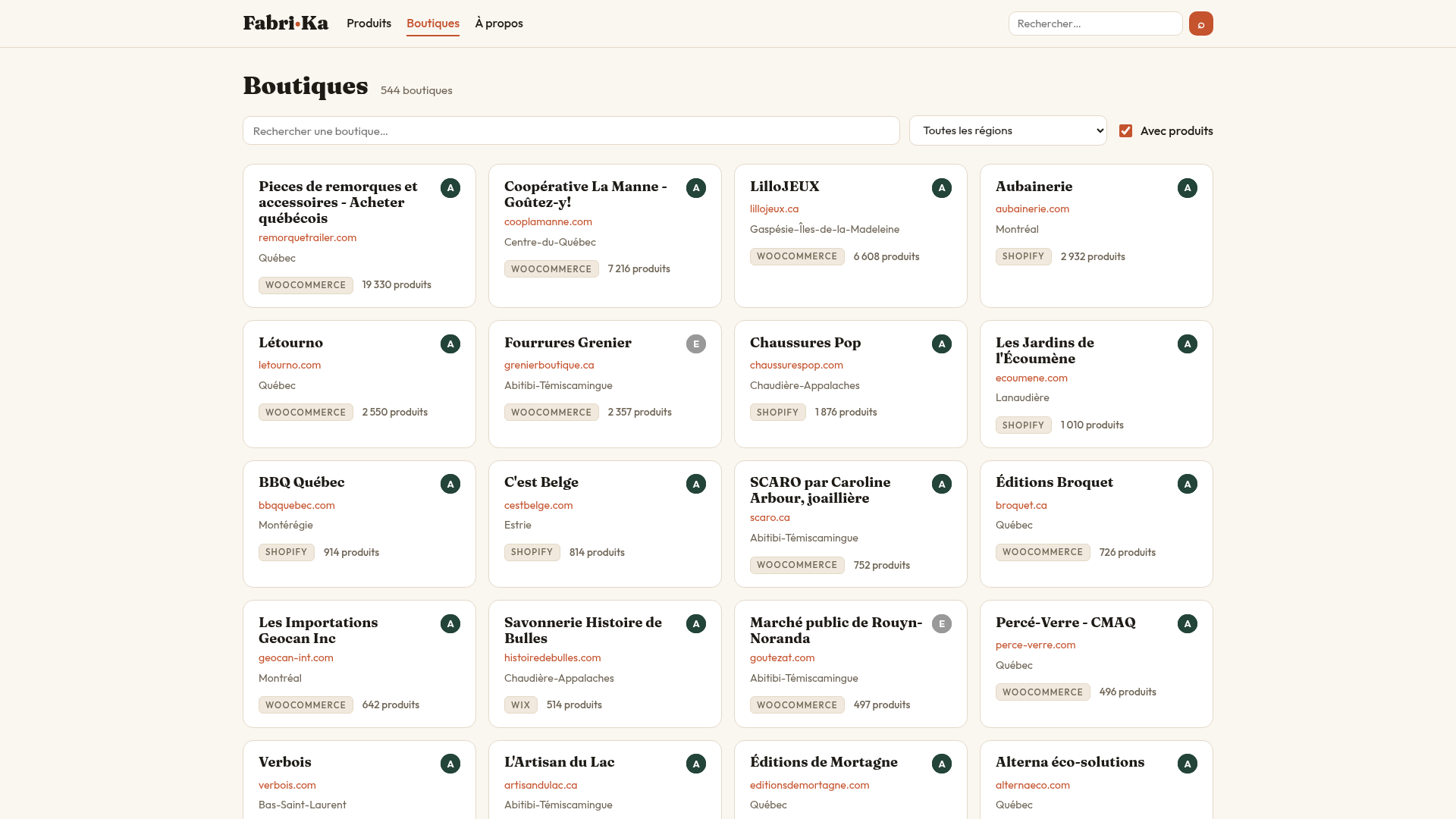Screen dimensions: 1456x819
Task: Click the A badge on Pieces de remorques card
Action: tap(450, 188)
